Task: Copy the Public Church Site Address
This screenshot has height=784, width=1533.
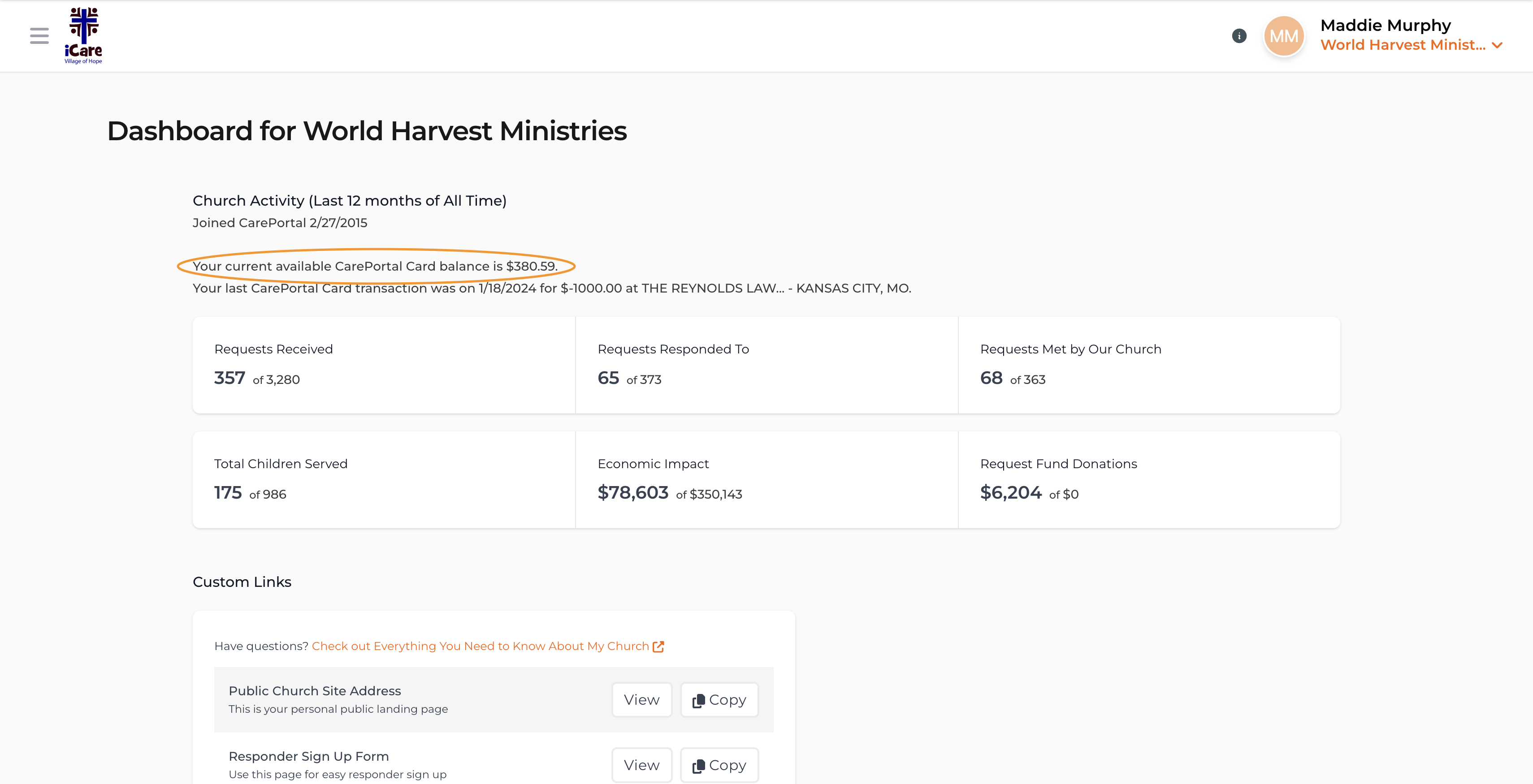Action: pyautogui.click(x=719, y=699)
